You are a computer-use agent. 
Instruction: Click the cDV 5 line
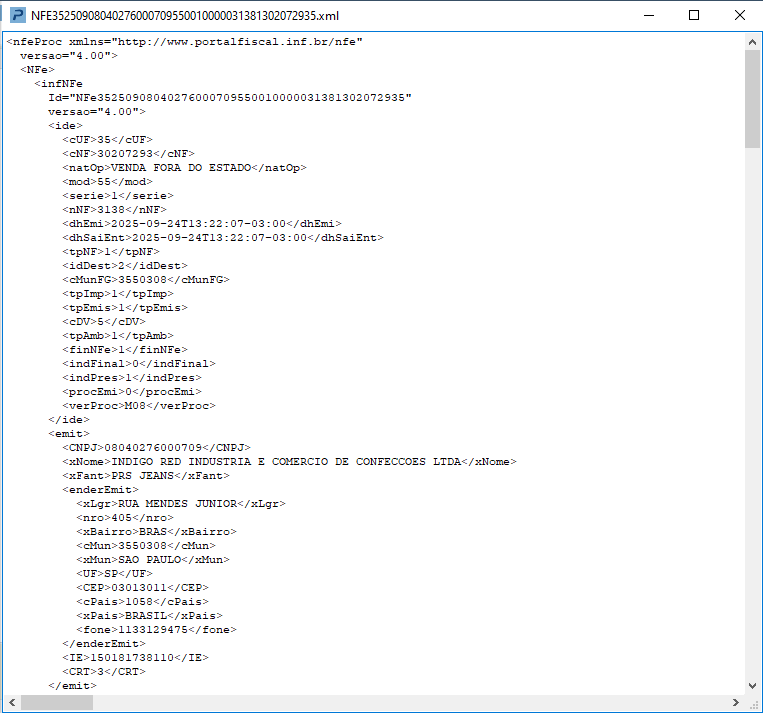[104, 322]
